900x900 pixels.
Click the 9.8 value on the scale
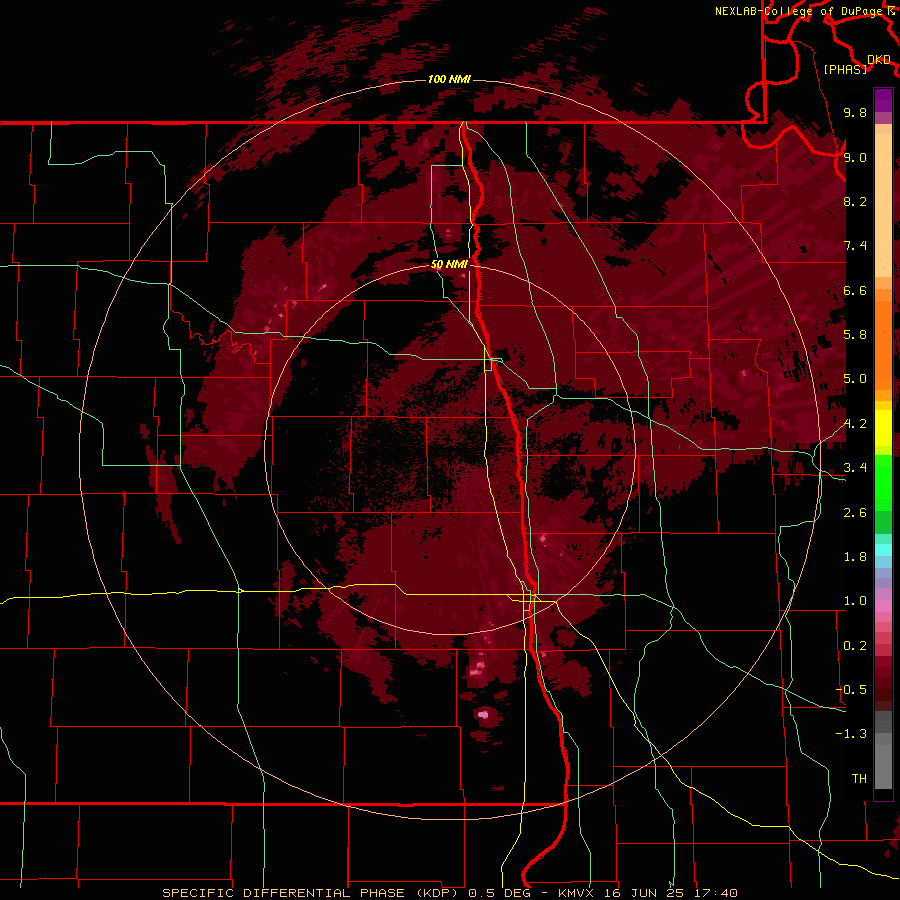click(855, 112)
